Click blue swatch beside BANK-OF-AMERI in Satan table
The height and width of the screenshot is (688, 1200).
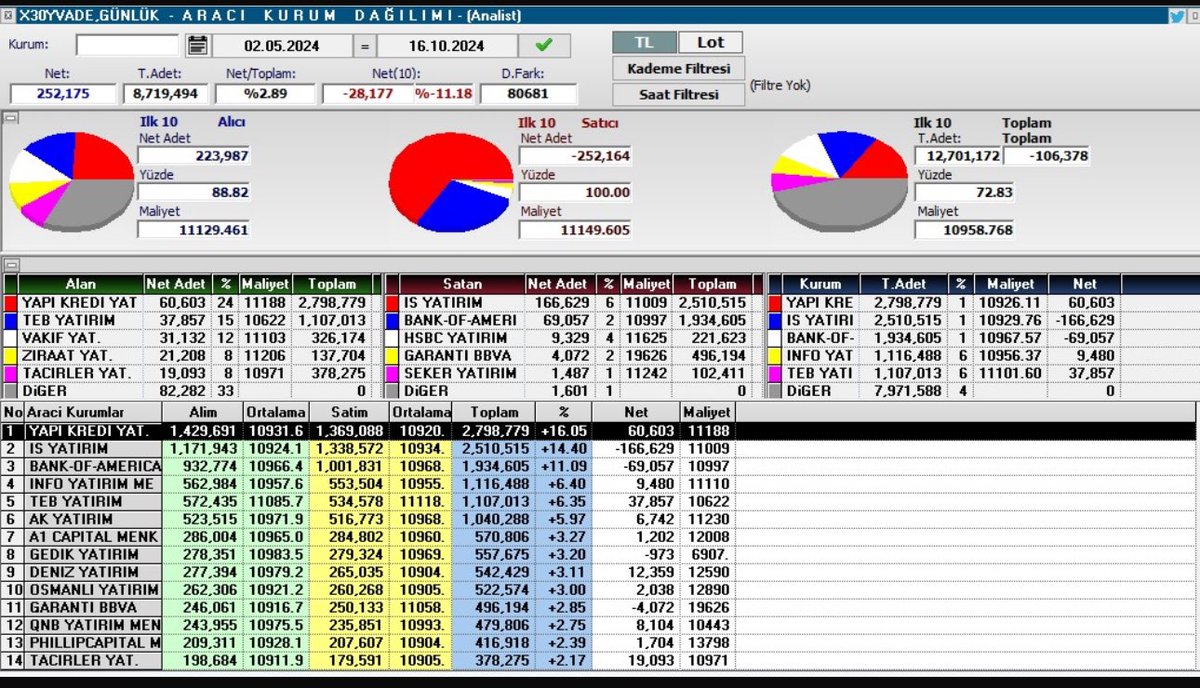[392, 320]
